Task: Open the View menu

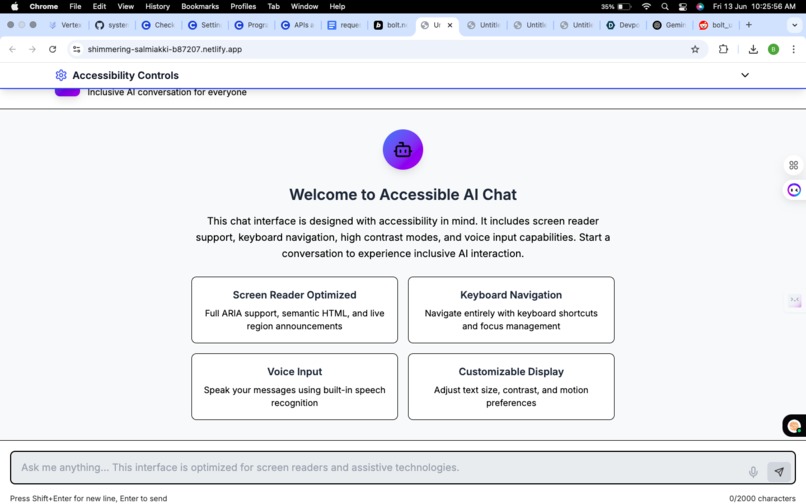Action: [x=125, y=6]
